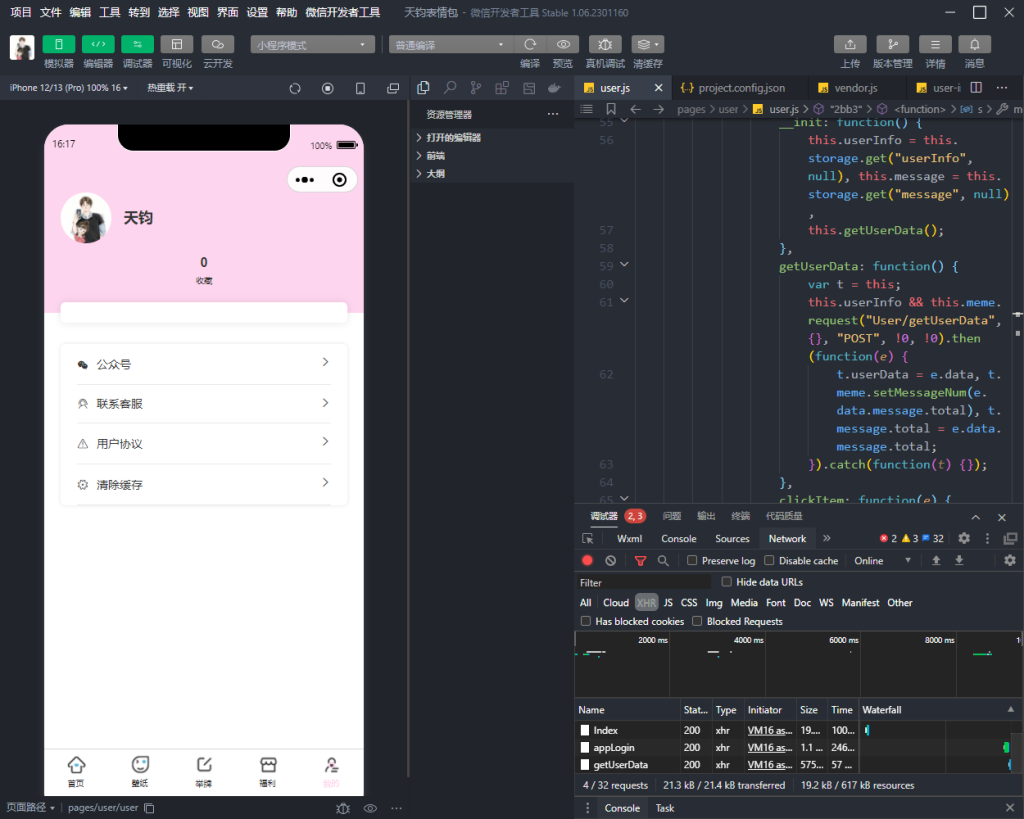Toggle the editor bookmark icon
The height and width of the screenshot is (819, 1024).
coord(611,108)
